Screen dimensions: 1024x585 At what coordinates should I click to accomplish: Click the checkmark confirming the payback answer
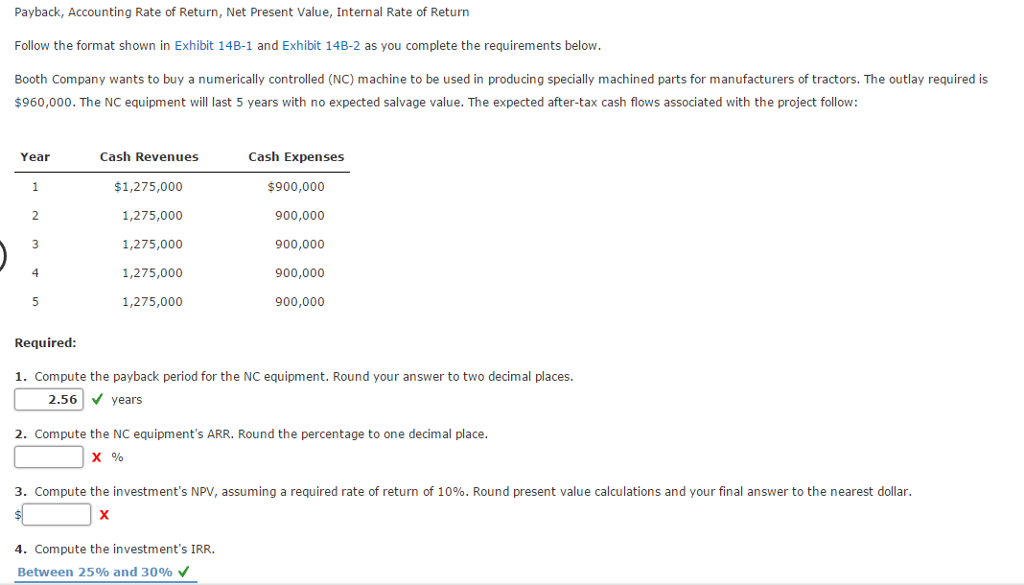click(96, 399)
